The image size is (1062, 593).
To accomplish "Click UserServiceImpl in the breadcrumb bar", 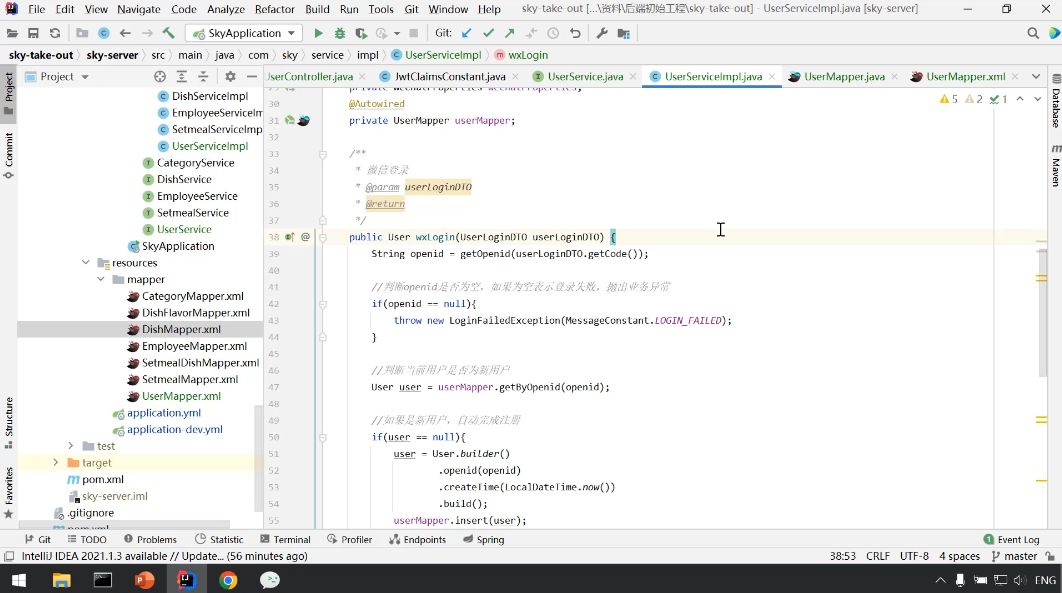I will coord(436,55).
